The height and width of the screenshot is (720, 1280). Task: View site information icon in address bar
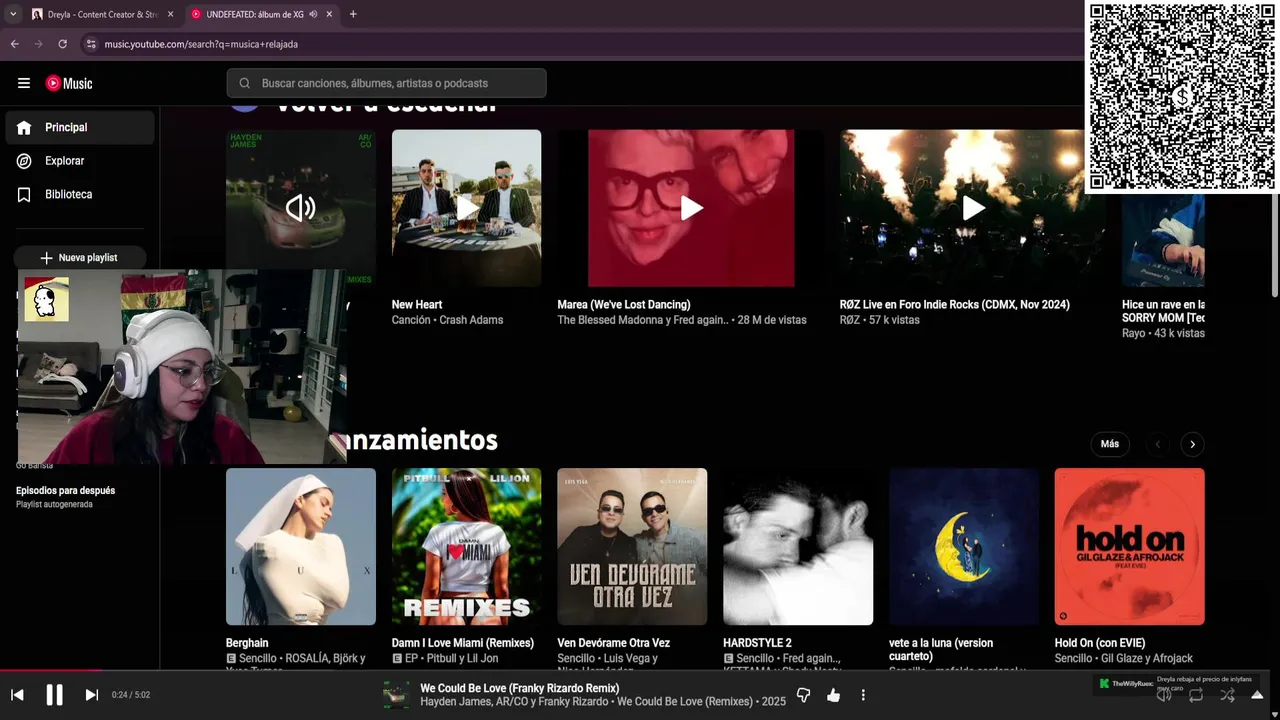pyautogui.click(x=91, y=44)
